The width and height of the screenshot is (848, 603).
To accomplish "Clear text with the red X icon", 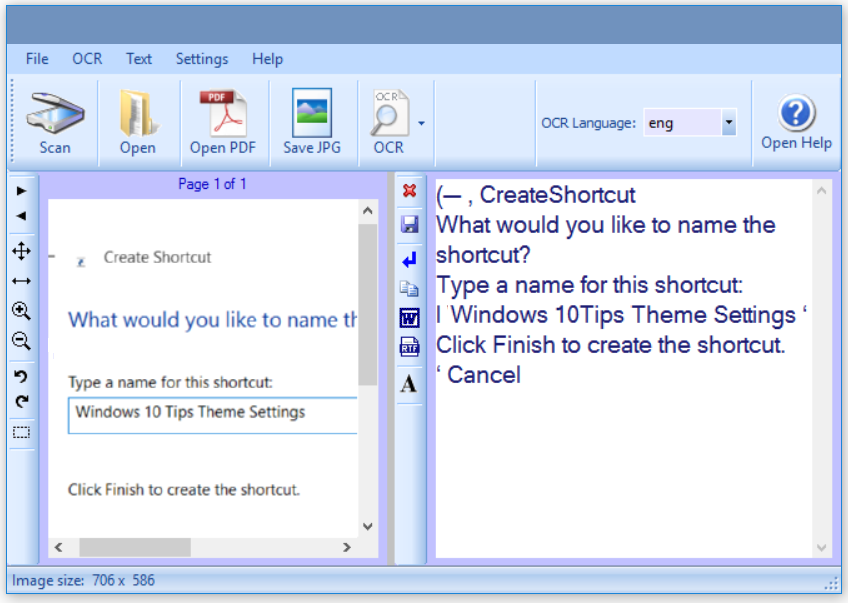I will 409,190.
